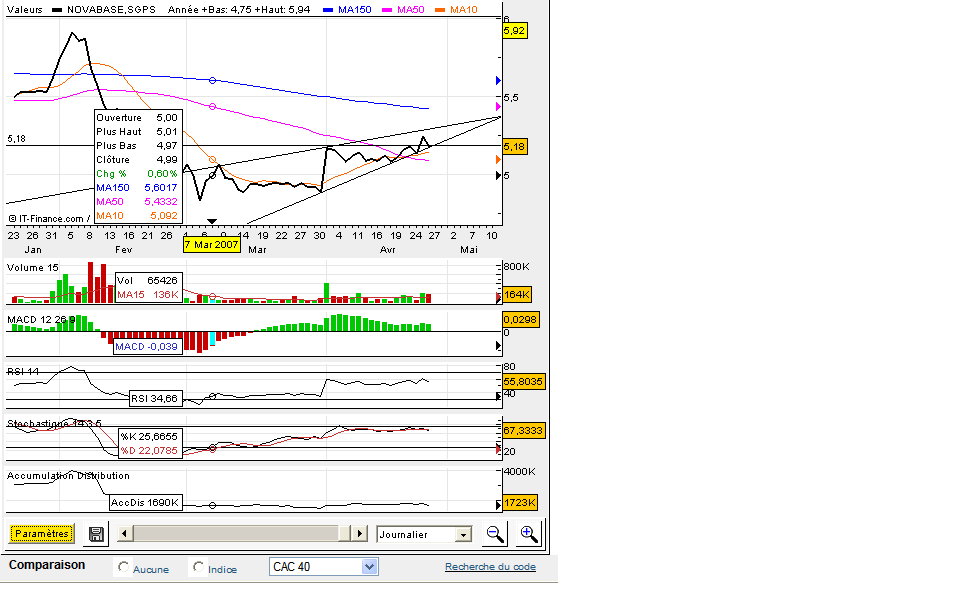Click the magenta MA50 axis marker arrow
The height and width of the screenshot is (601, 962).
498,107
